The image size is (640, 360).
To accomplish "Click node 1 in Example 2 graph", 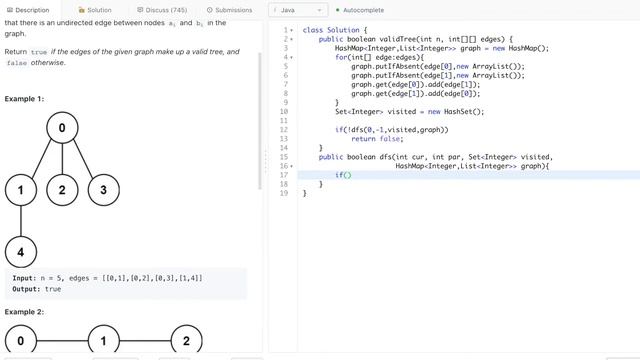I will tap(104, 340).
